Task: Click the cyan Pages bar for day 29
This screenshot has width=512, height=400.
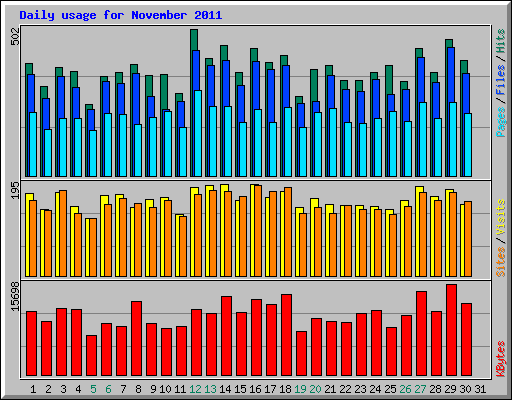Action: [453, 139]
